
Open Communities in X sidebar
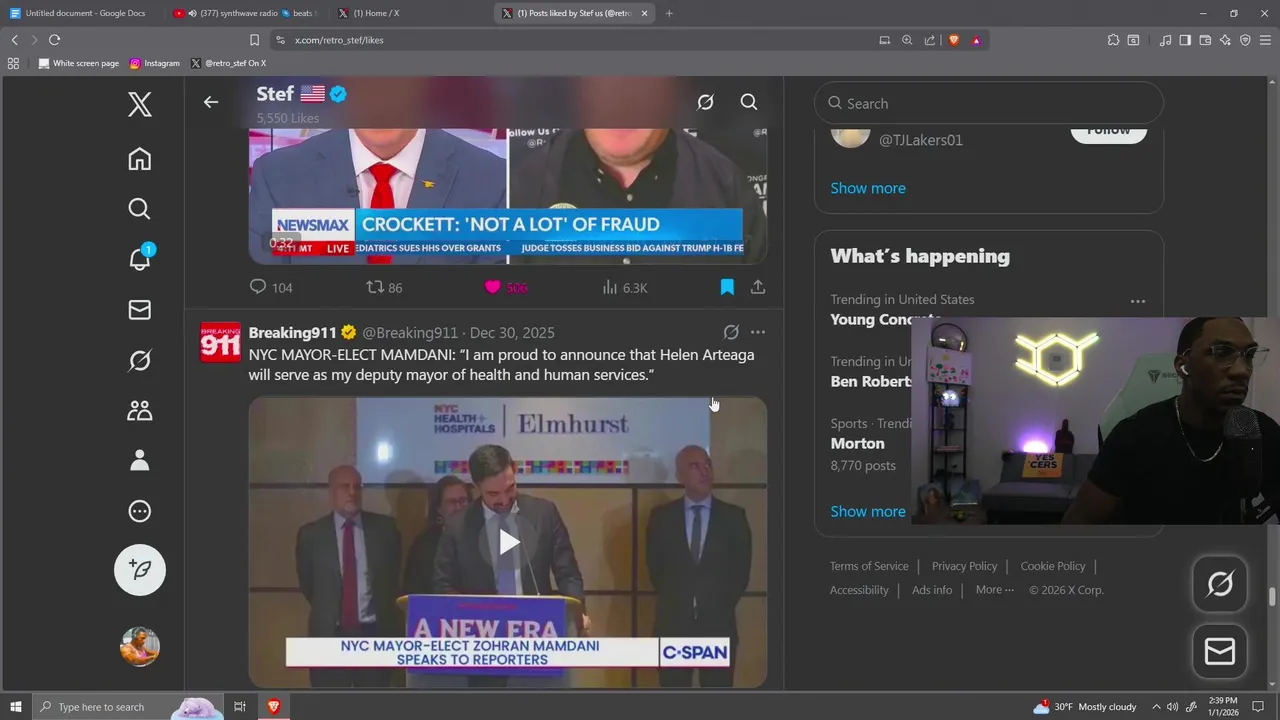click(140, 410)
